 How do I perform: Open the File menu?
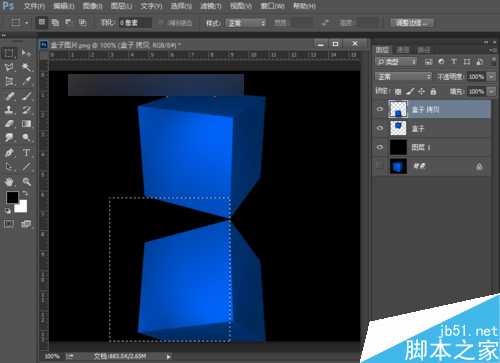click(34, 6)
